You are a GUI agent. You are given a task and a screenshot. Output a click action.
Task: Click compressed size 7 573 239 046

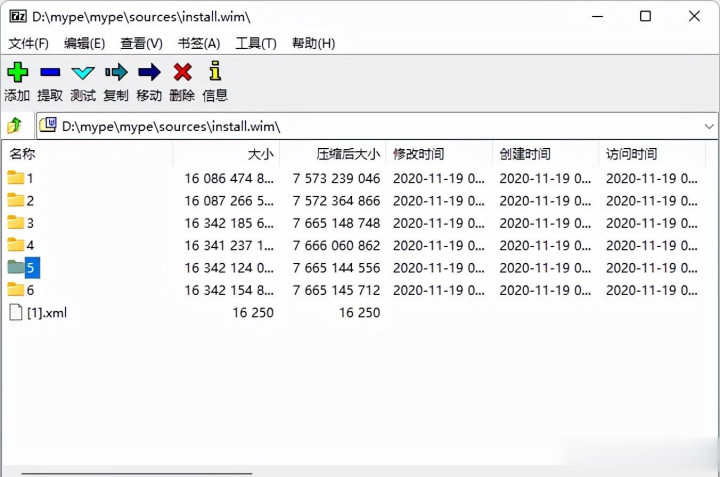coord(337,178)
